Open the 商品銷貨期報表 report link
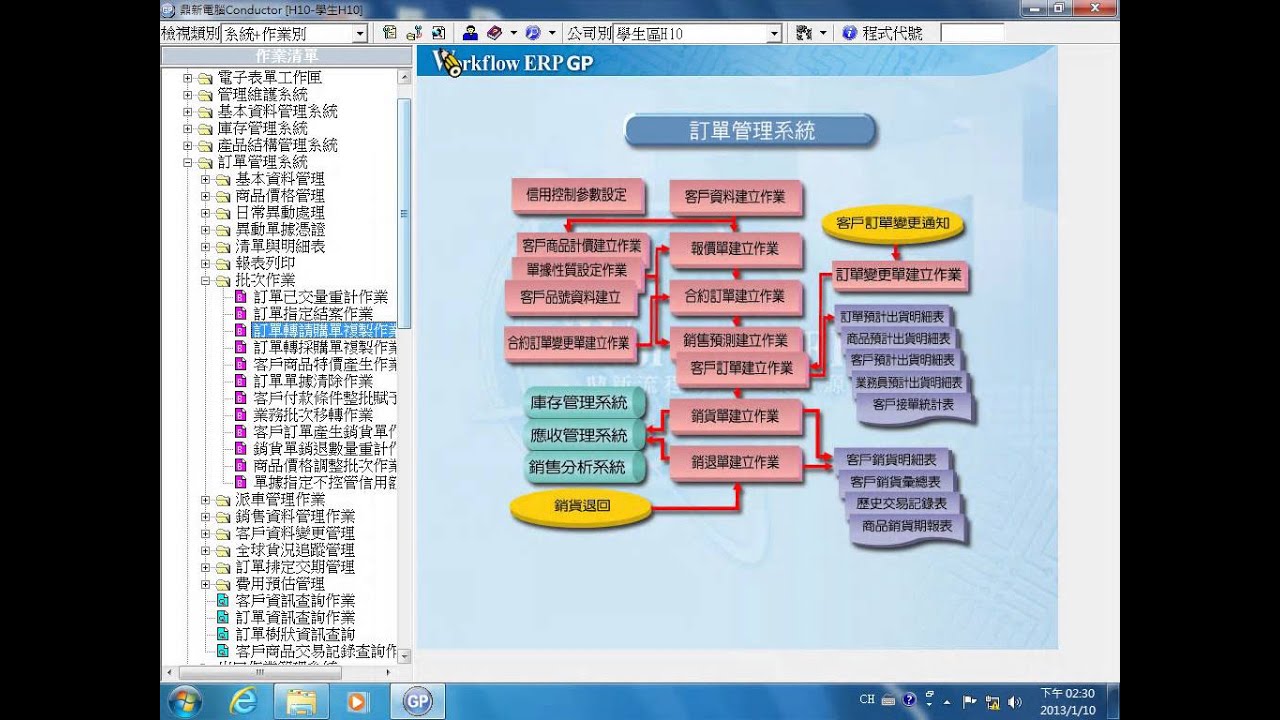 coord(907,526)
